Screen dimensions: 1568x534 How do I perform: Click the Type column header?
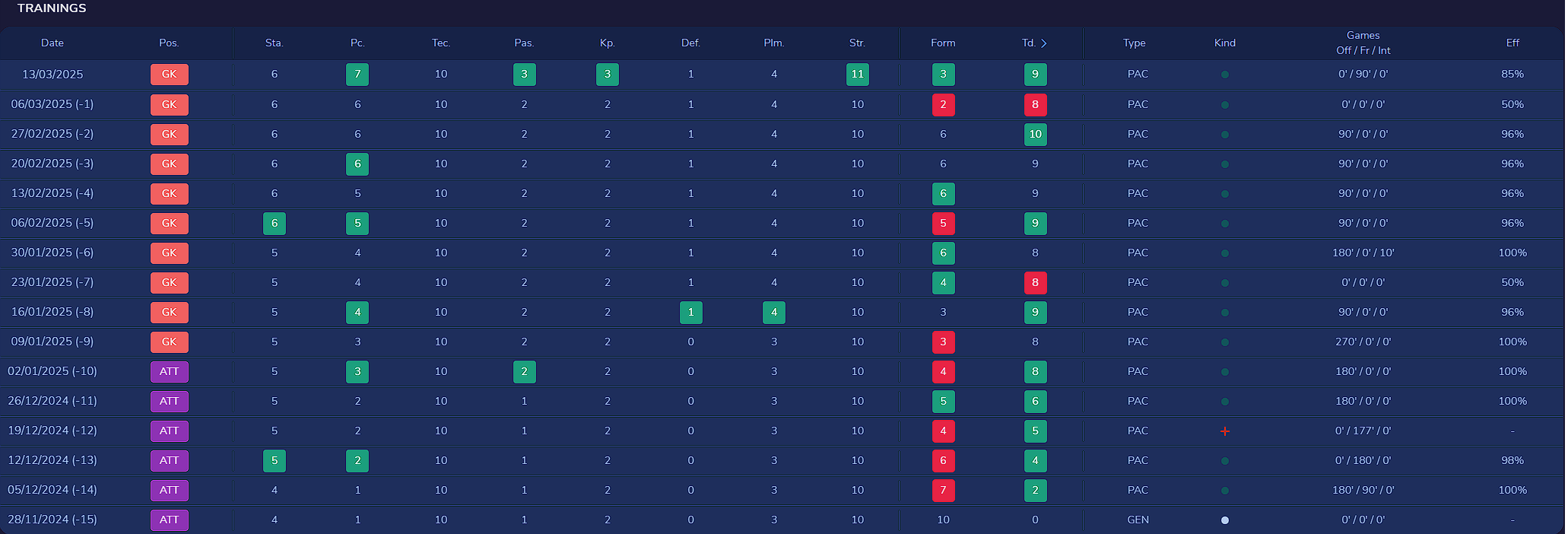1134,43
